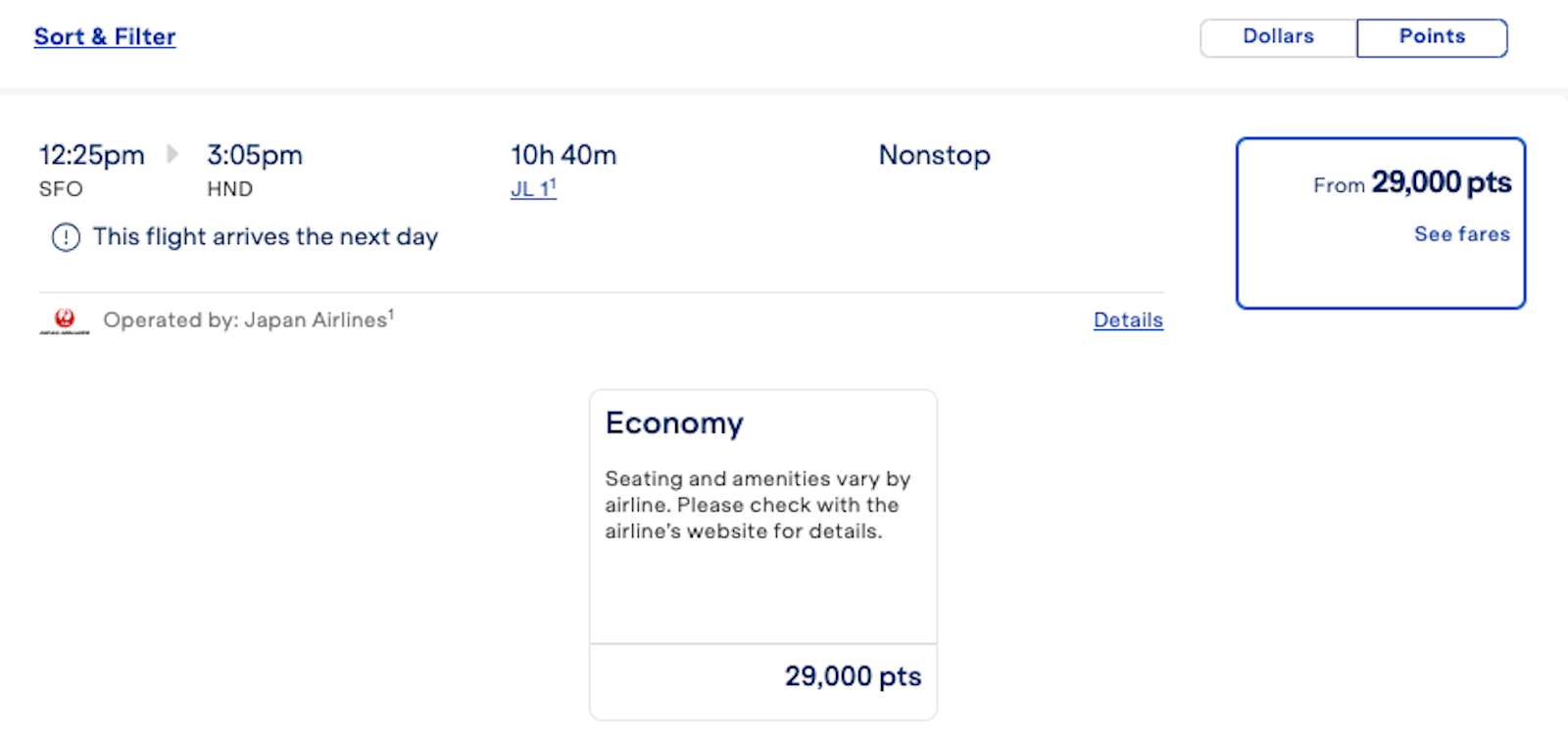
Task: Click the Operated by Japan Airlines text
Action: pos(248,321)
